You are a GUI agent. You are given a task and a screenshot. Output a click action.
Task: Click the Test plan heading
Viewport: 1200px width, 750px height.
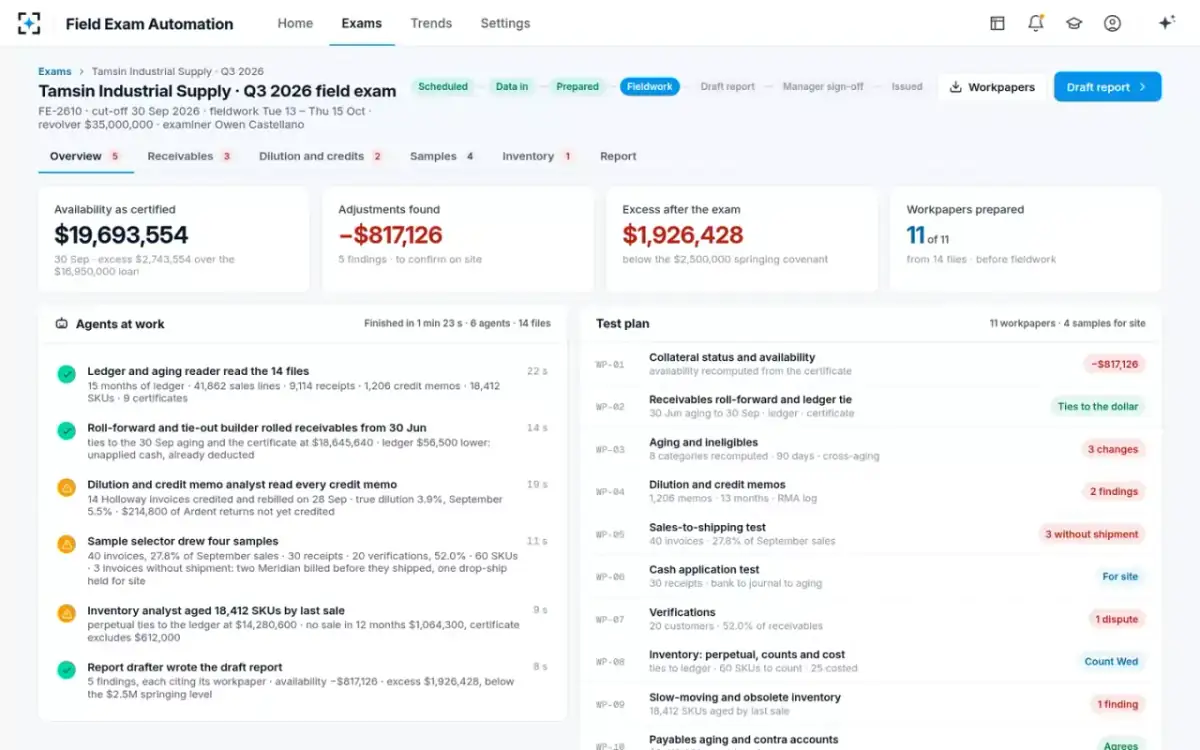click(623, 324)
